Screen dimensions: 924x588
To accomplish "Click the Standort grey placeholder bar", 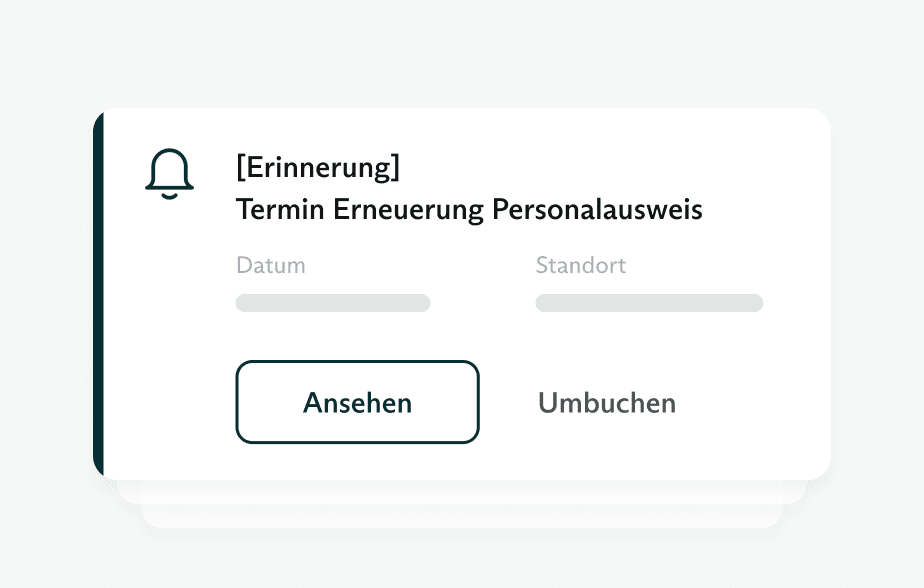I will [x=649, y=303].
